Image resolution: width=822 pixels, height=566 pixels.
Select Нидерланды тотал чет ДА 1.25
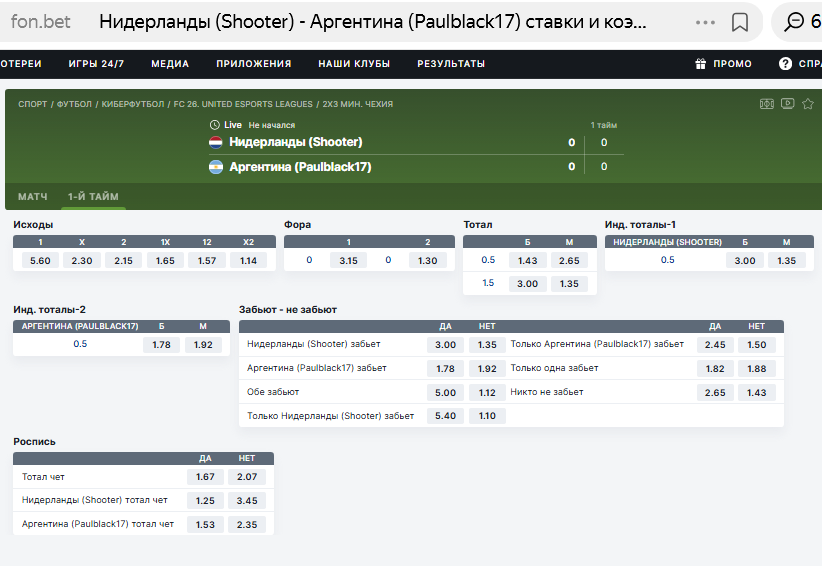[205, 501]
